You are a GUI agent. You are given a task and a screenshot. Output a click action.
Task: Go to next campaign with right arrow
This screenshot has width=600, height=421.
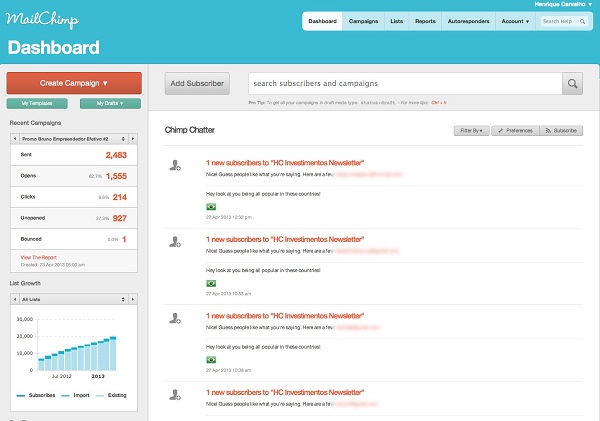tap(133, 139)
